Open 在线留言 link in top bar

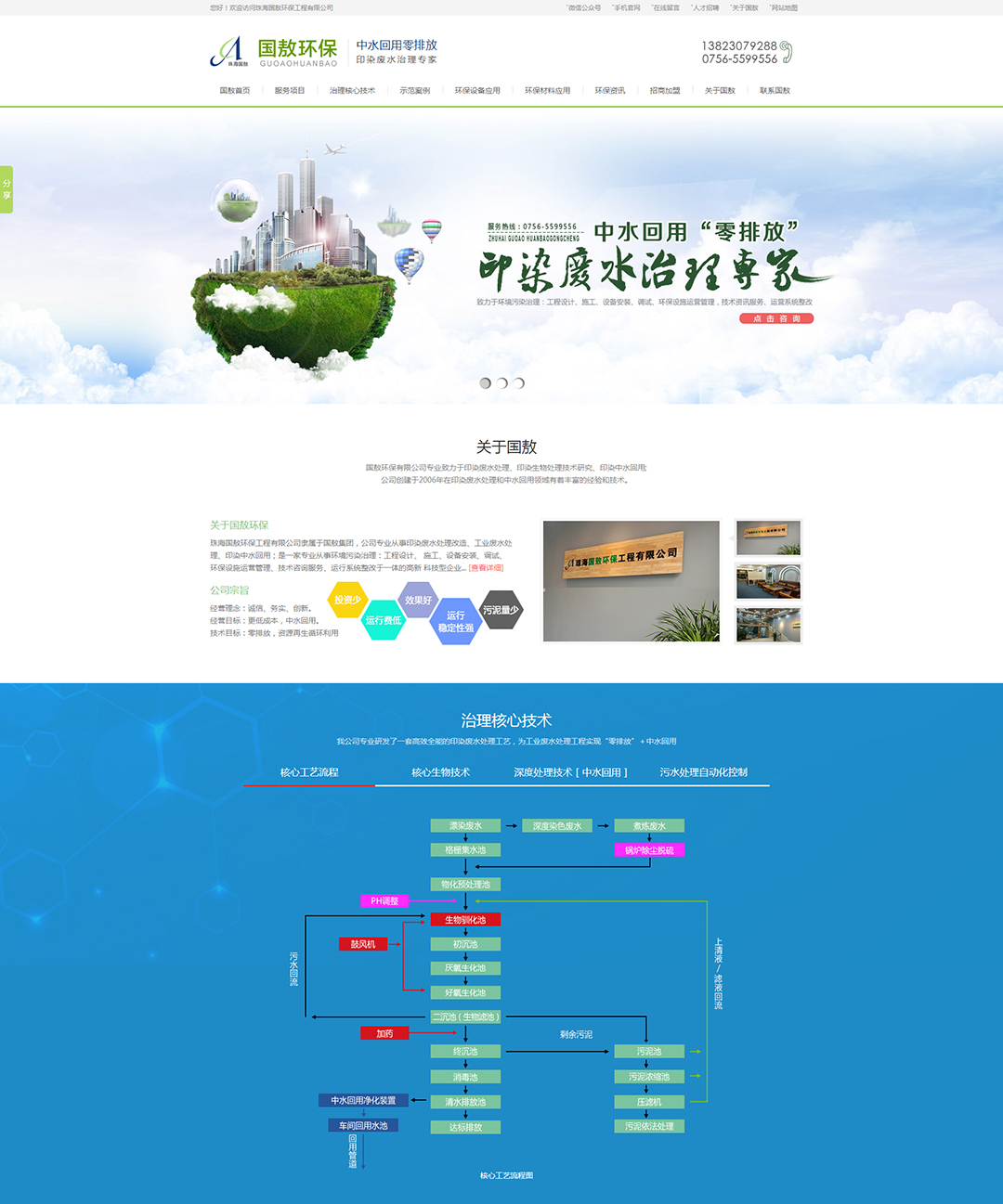(665, 8)
